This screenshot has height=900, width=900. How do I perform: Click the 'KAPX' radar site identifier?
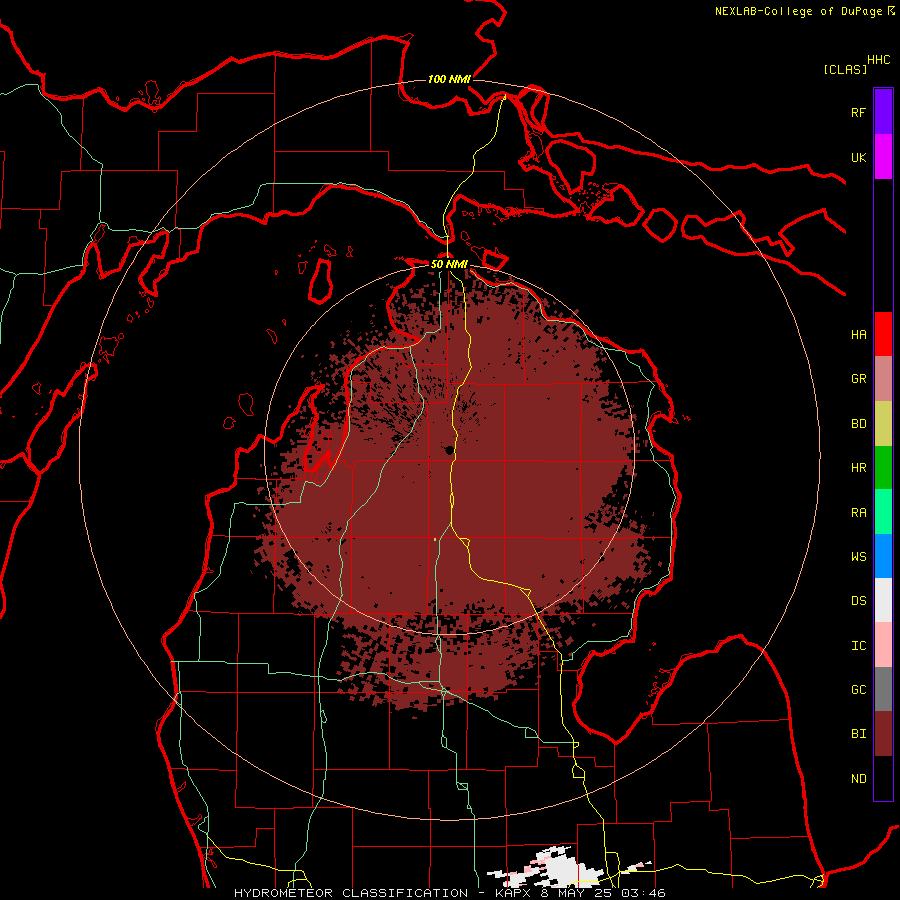pyautogui.click(x=514, y=893)
